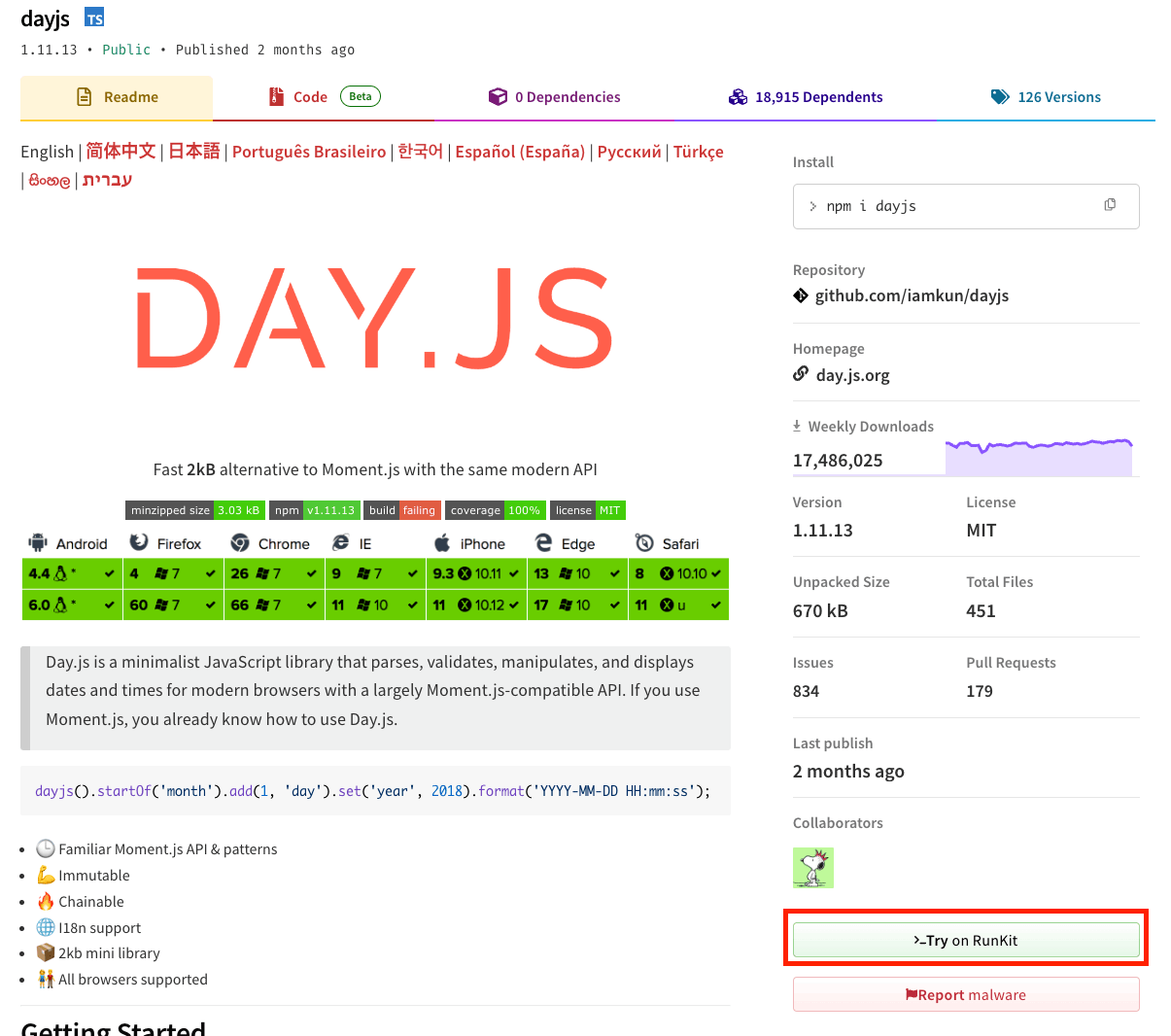
Task: Click the Public package label
Action: pyautogui.click(x=126, y=50)
